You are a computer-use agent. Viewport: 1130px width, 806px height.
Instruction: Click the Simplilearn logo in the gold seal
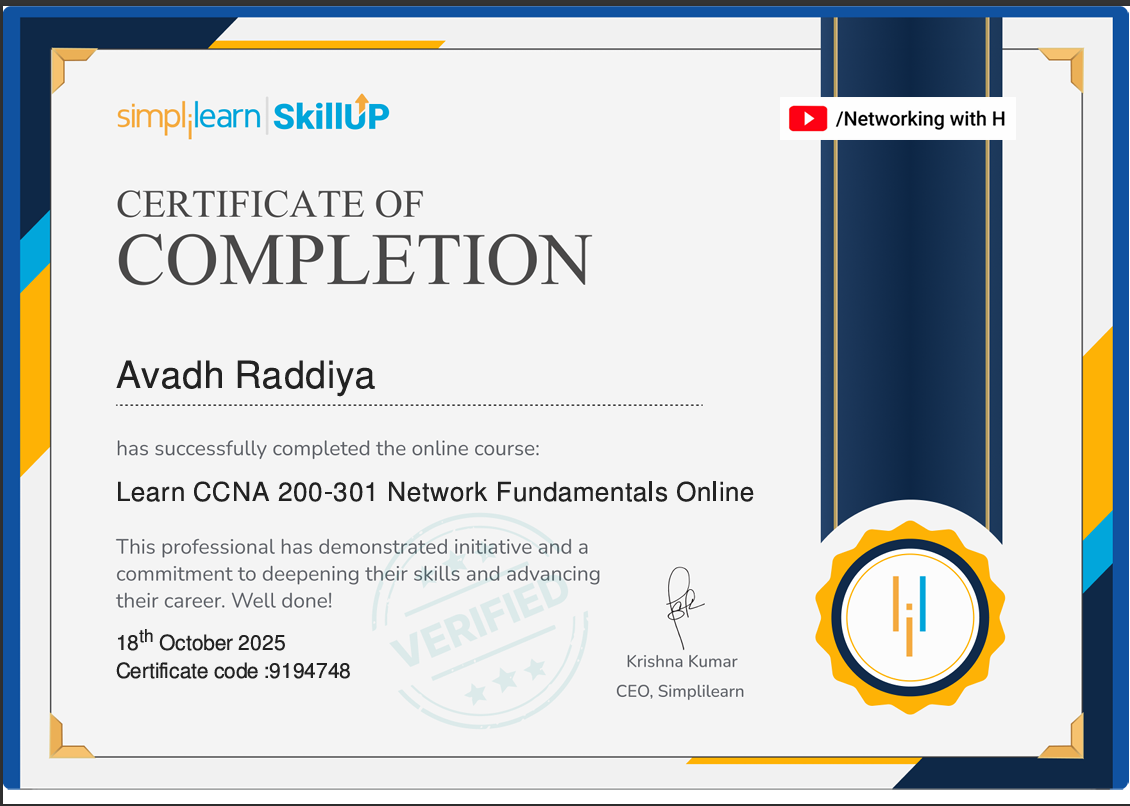click(x=909, y=616)
